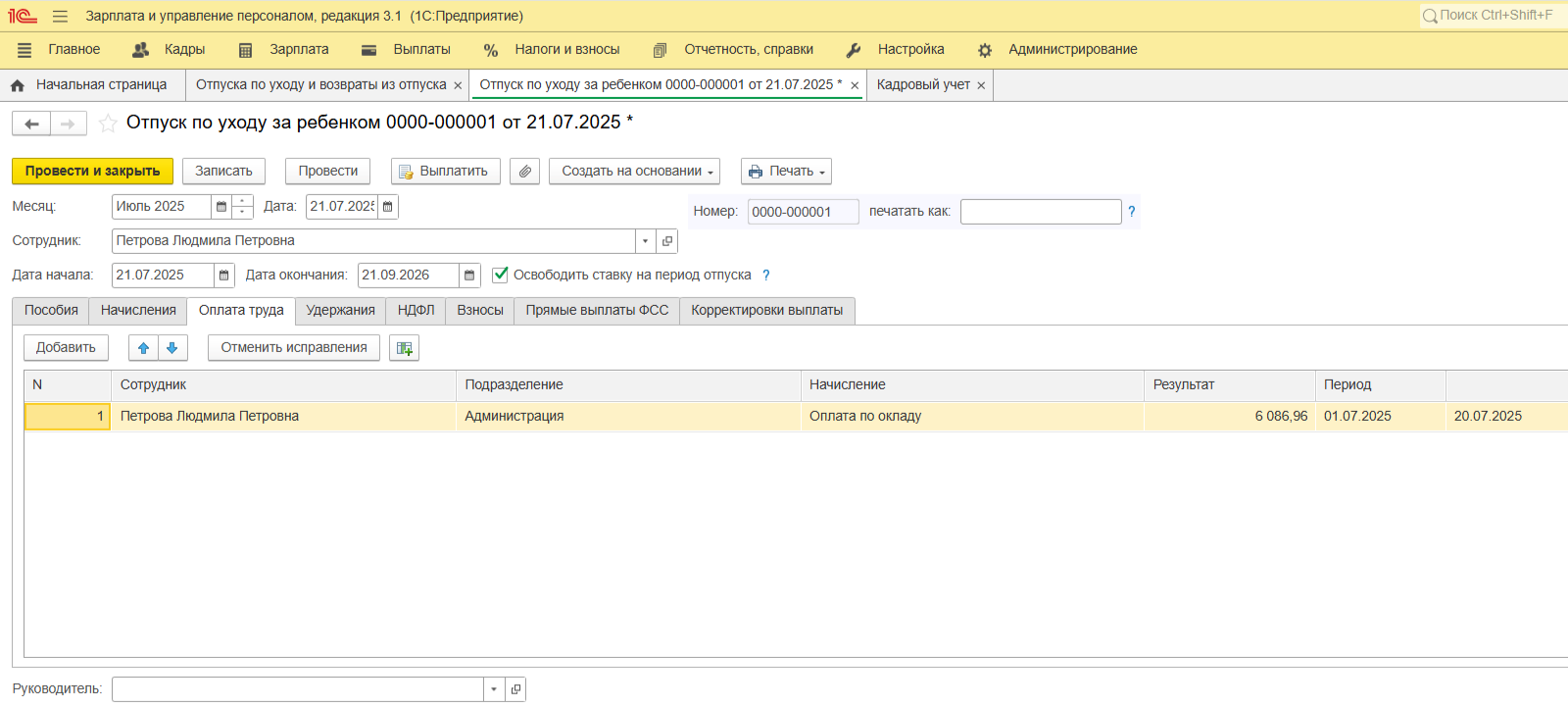Open the Кадры section
This screenshot has height=708, width=1568.
(x=169, y=50)
